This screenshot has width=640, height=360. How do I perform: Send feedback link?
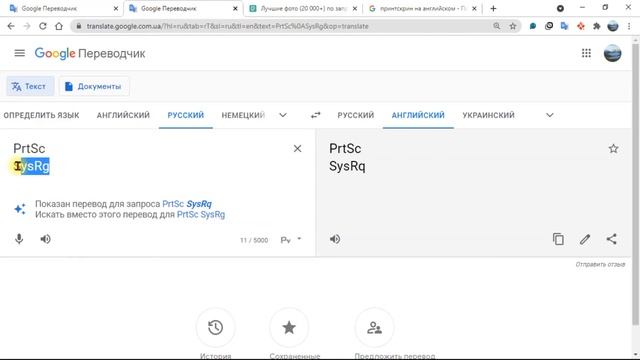coord(600,264)
